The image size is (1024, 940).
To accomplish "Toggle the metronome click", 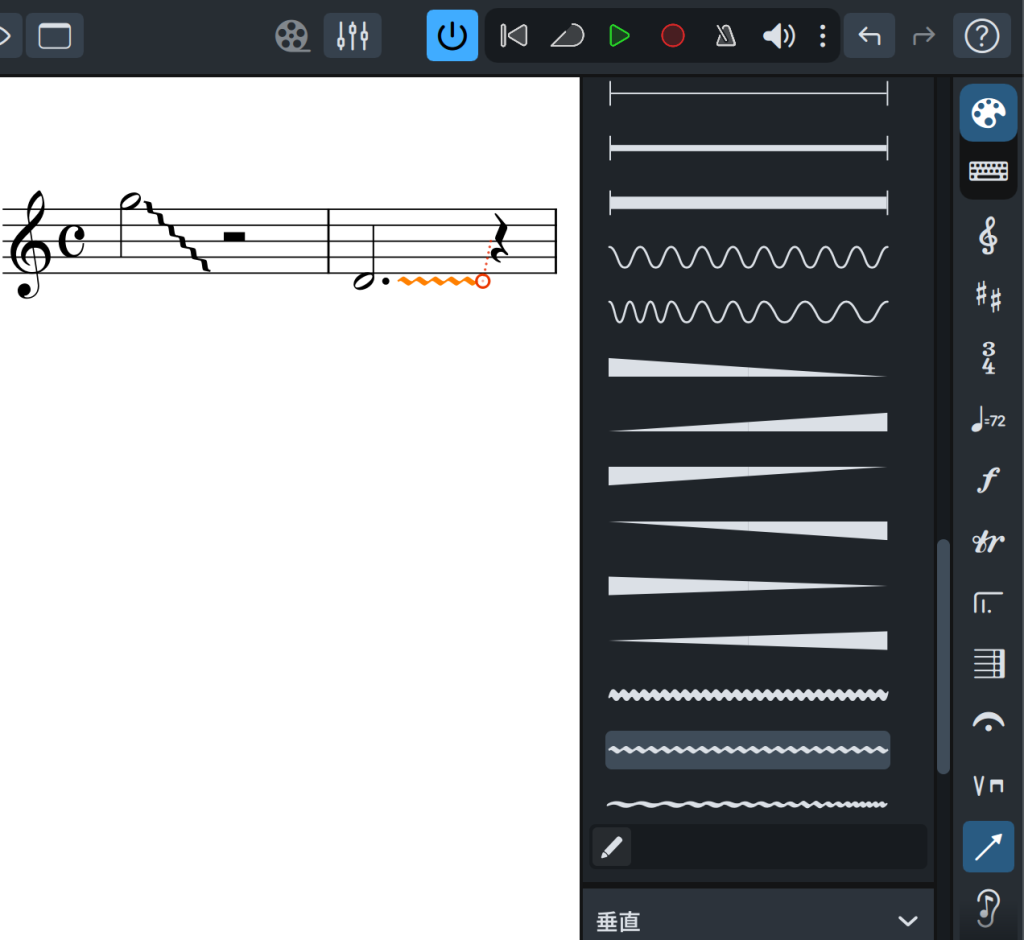I will 725,36.
